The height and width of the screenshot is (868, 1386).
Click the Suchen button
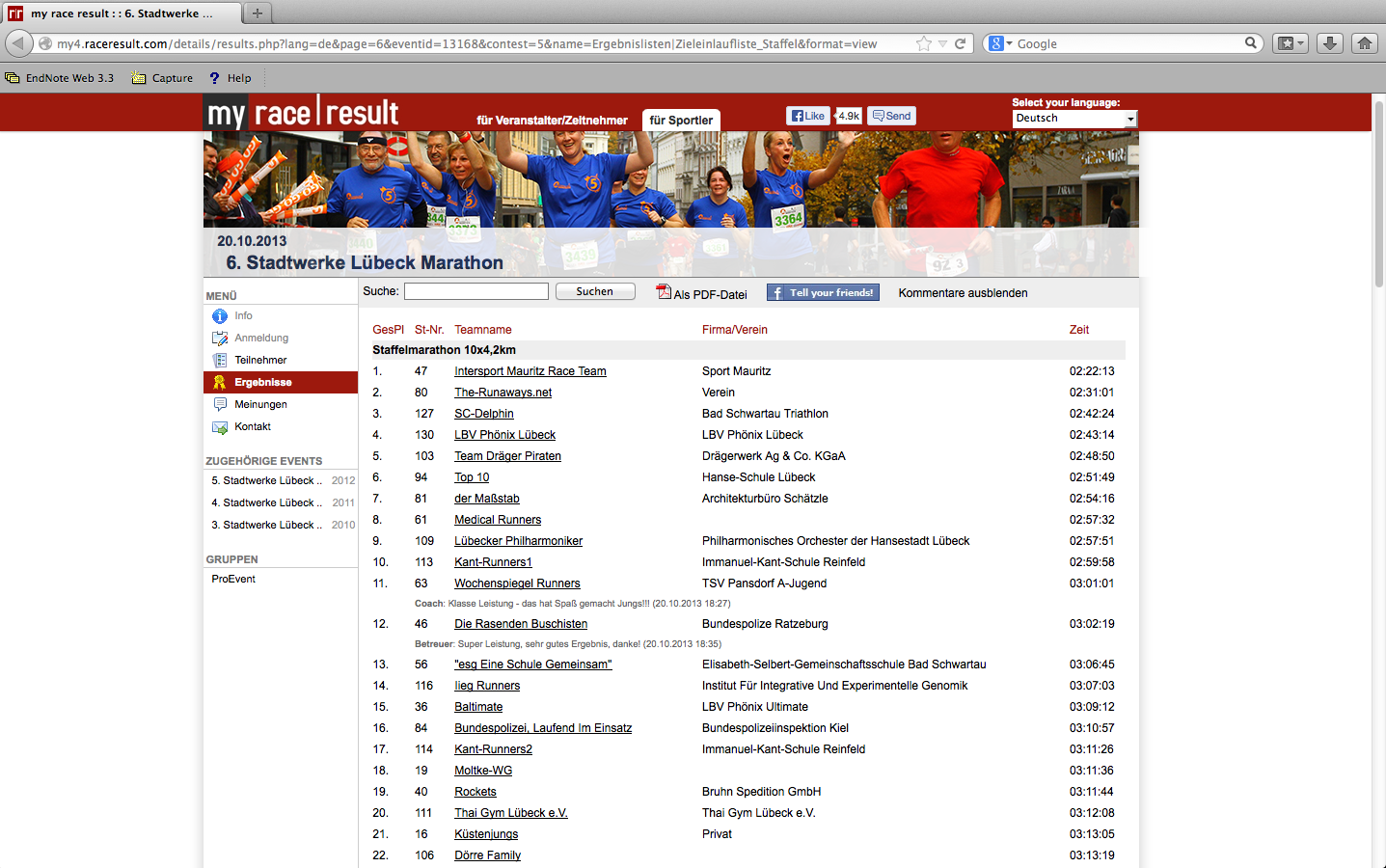[x=595, y=291]
